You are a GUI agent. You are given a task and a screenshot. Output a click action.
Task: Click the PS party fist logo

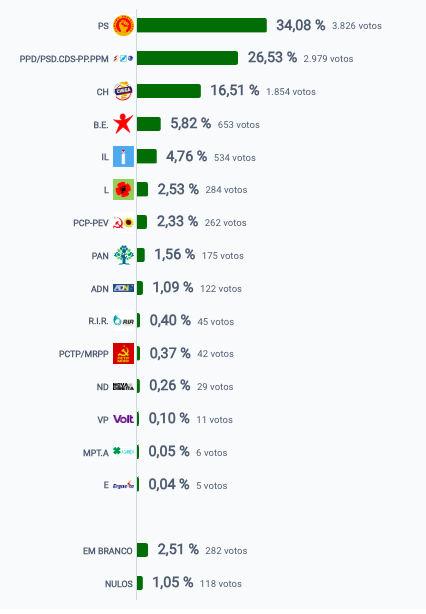click(123, 26)
